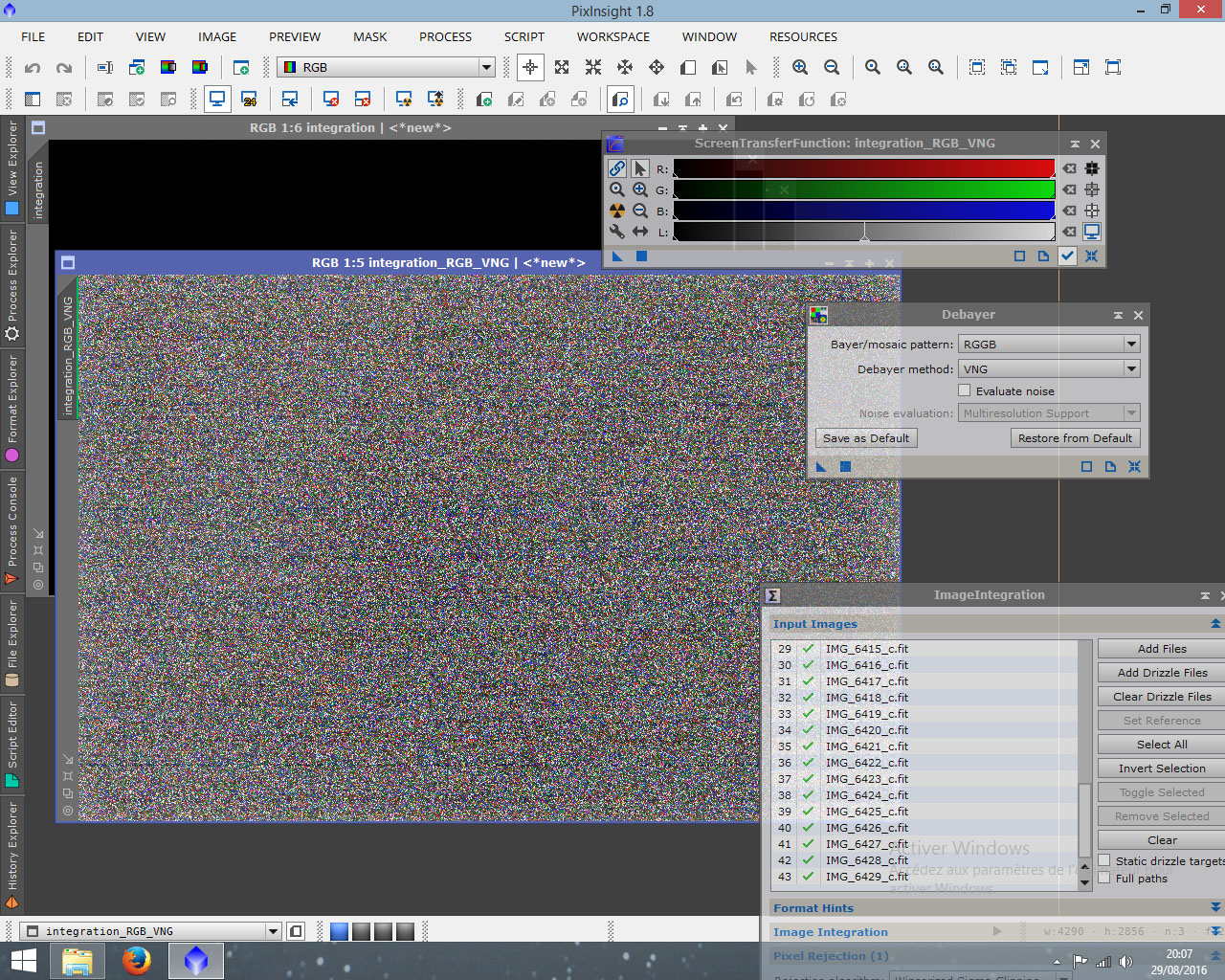The width and height of the screenshot is (1225, 980).
Task: Select the STF zoom-in magnifier mode
Action: tap(640, 189)
